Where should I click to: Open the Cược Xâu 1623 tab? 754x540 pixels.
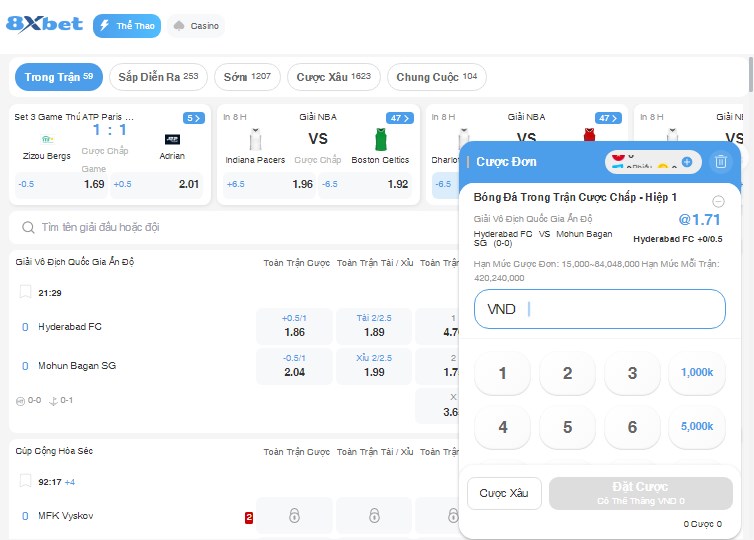tap(334, 77)
